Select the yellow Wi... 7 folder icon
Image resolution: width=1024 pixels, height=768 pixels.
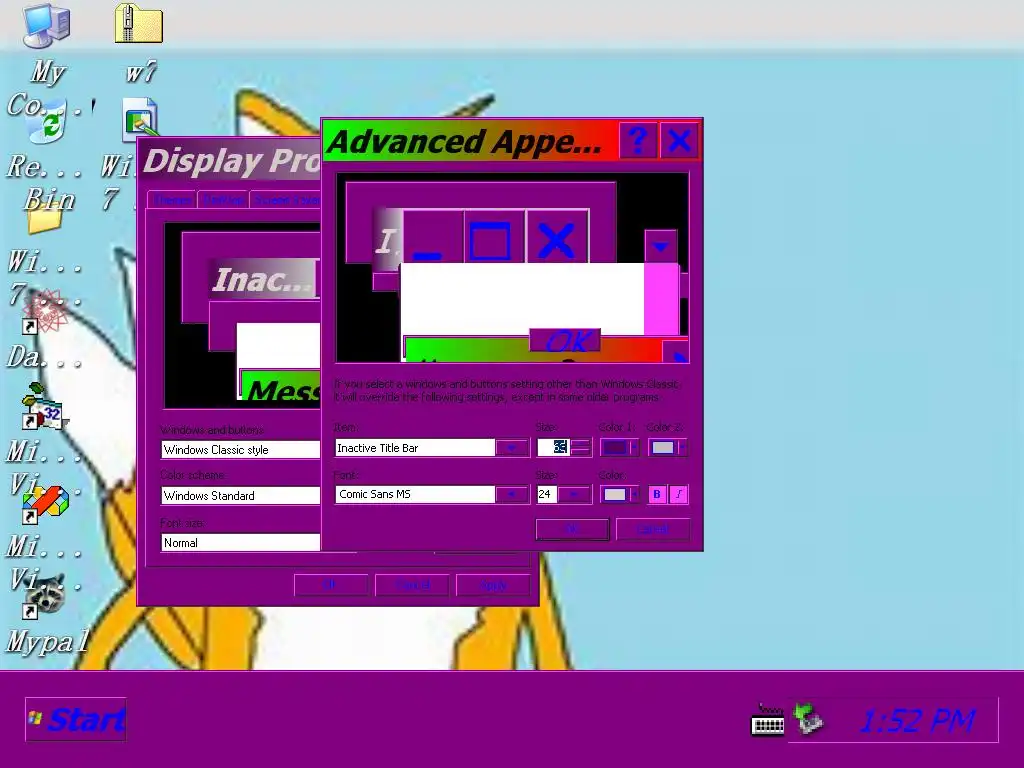pos(44,219)
